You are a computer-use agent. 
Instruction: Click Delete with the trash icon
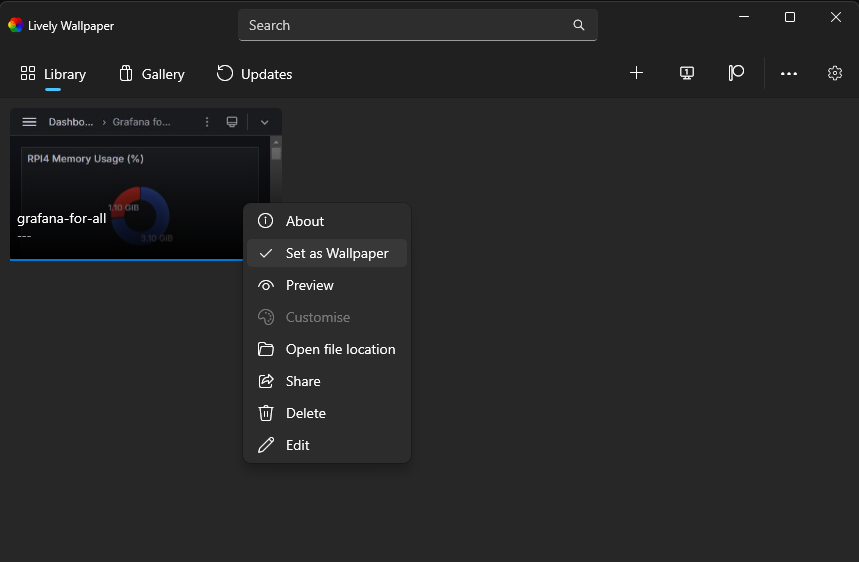click(x=327, y=413)
